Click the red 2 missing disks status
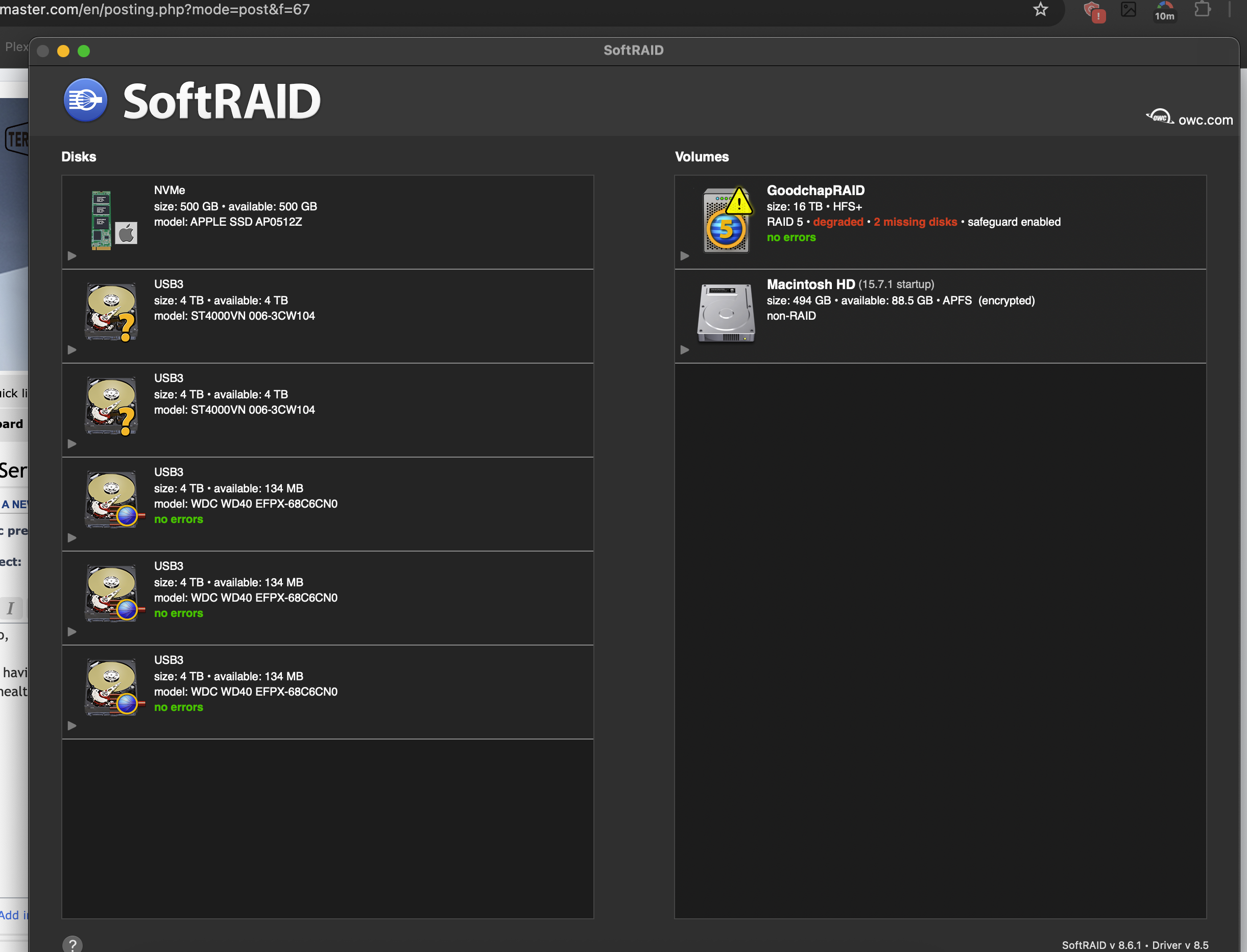The image size is (1247, 952). click(915, 222)
